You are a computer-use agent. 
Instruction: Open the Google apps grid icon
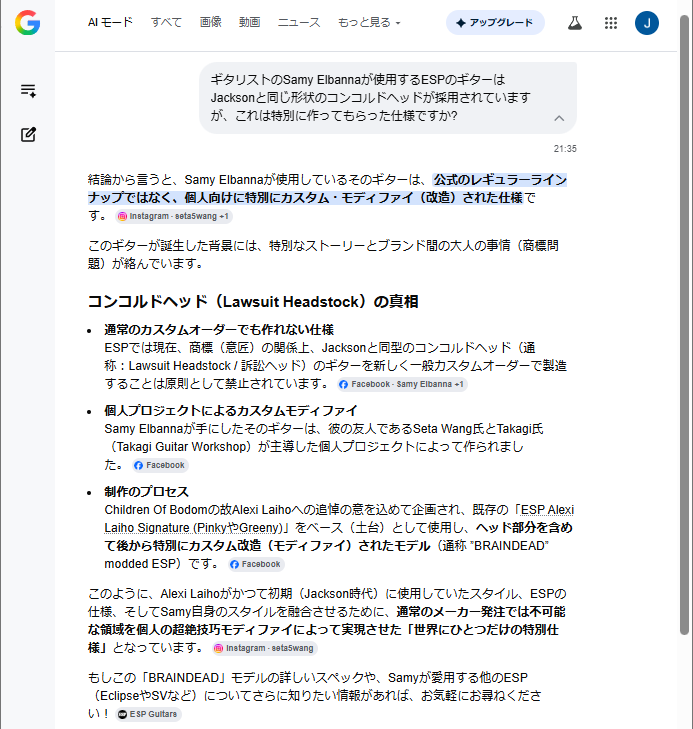point(611,23)
